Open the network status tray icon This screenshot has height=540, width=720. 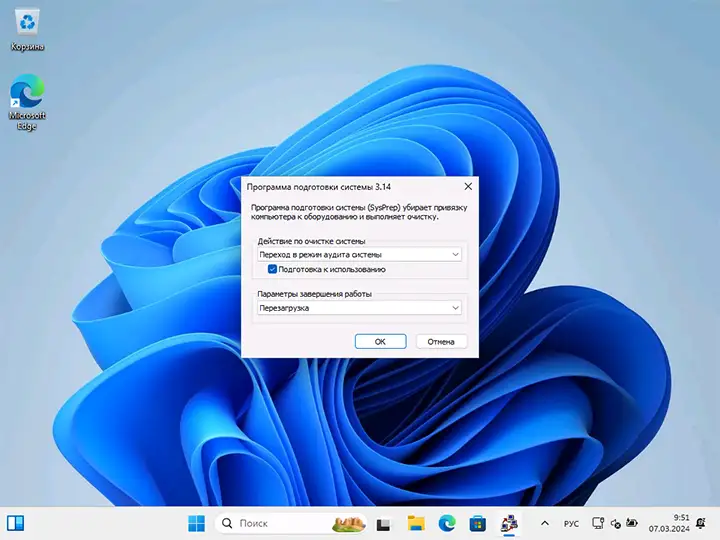click(598, 523)
